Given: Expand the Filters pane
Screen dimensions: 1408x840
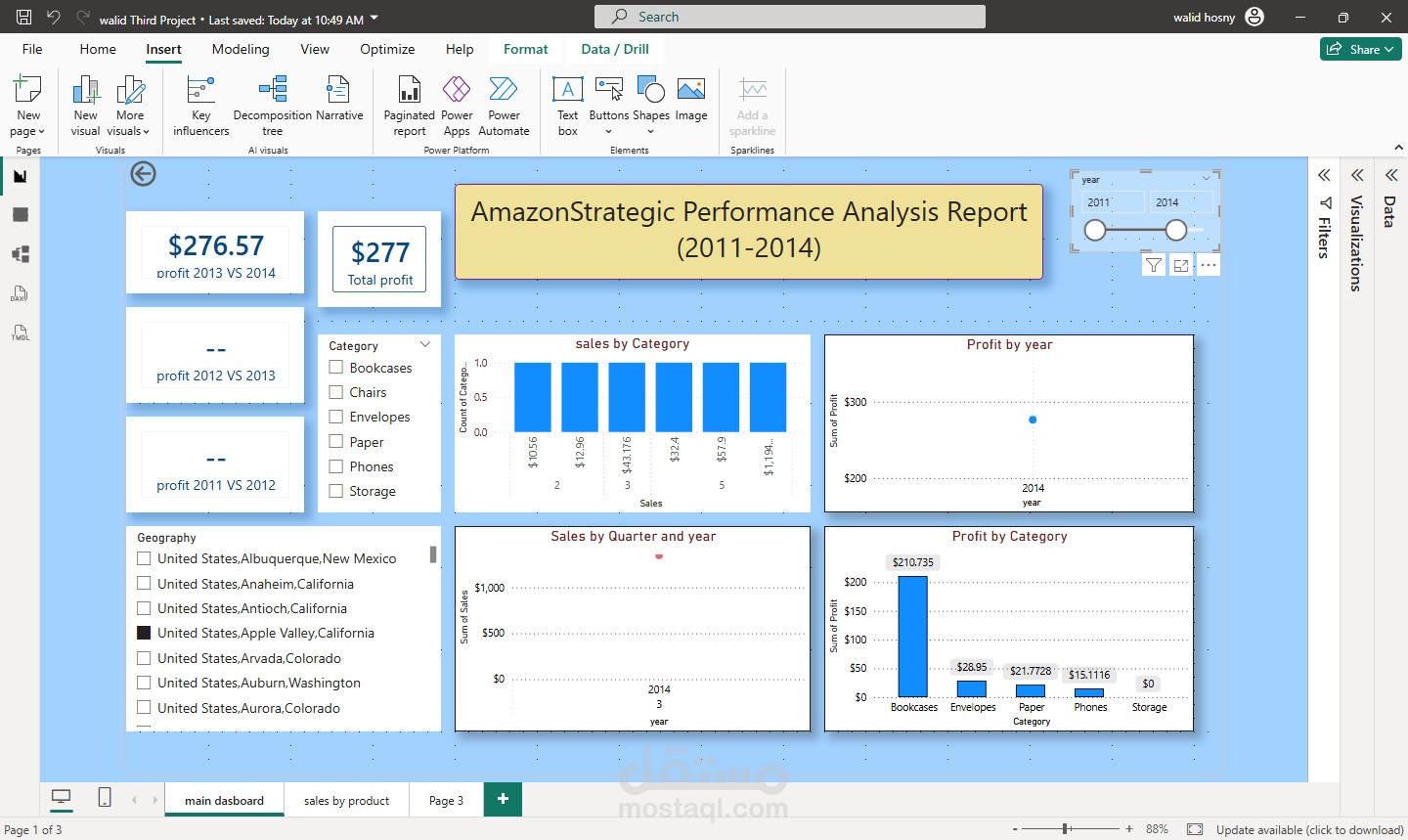Looking at the screenshot, I should [1324, 175].
